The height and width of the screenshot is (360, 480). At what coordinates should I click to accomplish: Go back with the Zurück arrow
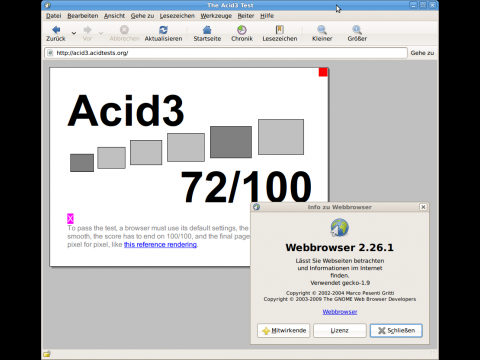(56, 30)
